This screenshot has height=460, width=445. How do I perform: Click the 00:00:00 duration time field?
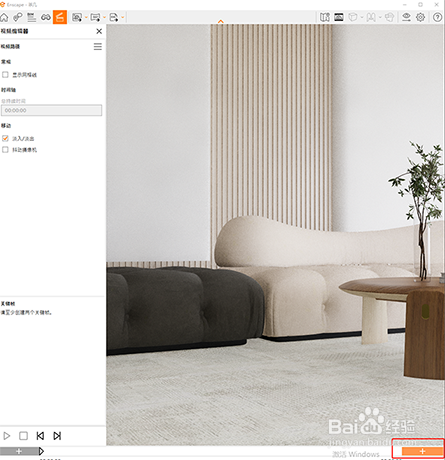coord(51,110)
